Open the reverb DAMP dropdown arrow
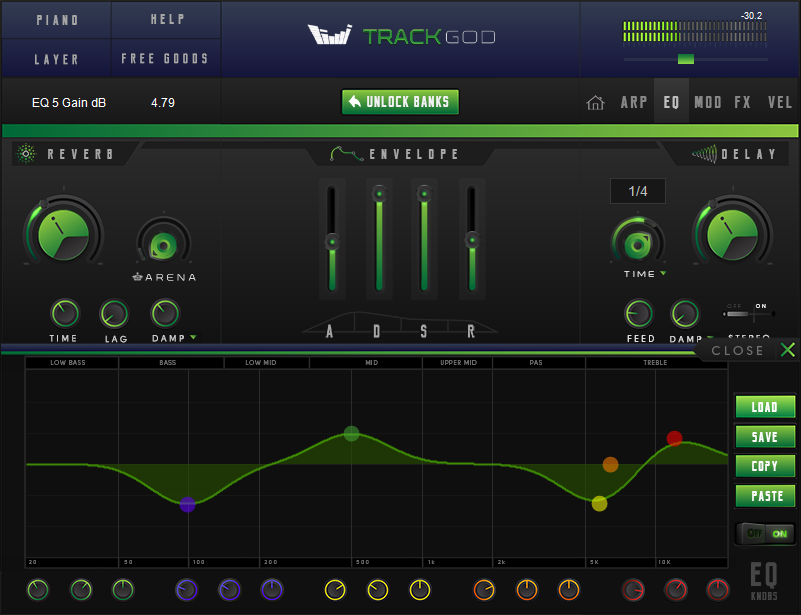Image resolution: width=801 pixels, height=615 pixels. 193,337
